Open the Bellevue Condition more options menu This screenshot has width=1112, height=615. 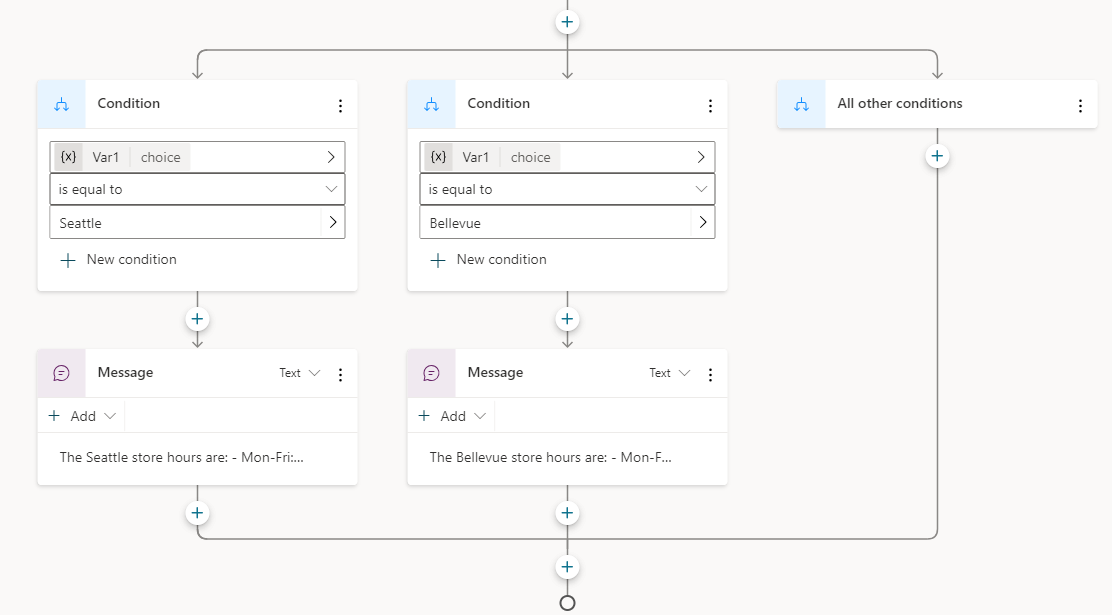[x=710, y=106]
